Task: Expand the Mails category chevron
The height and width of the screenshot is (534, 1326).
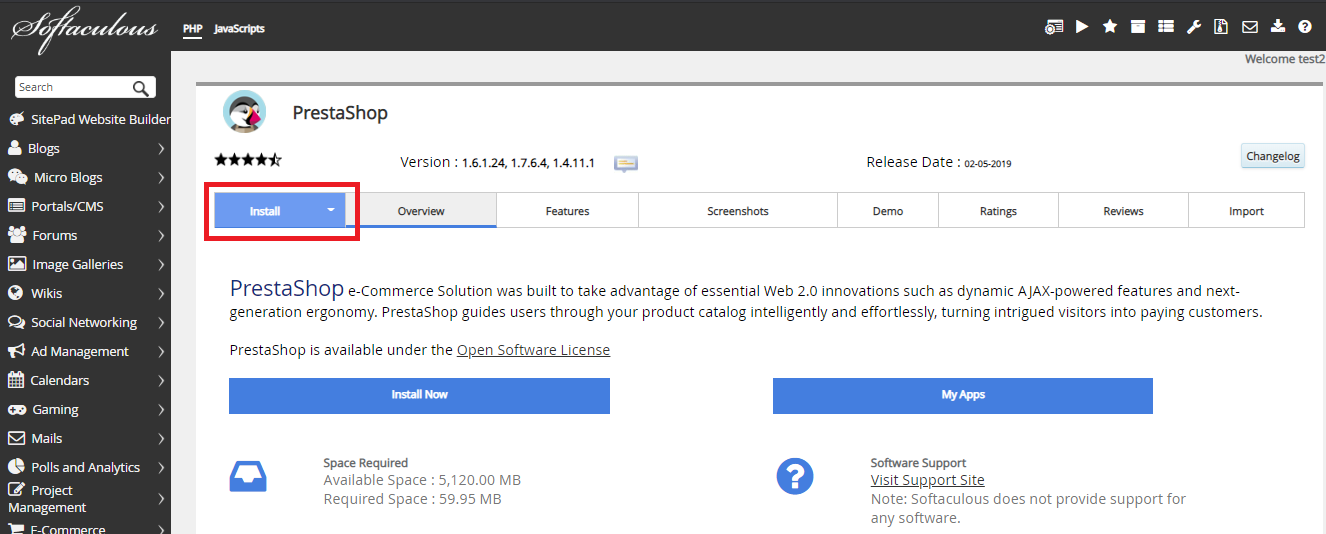Action: point(161,438)
